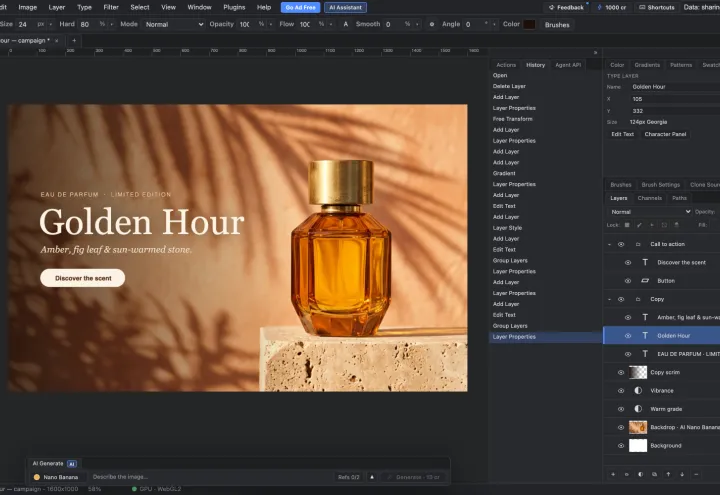Viewport: 720px width, 495px height.
Task: Delete layer with the minus icon
Action: (696, 474)
